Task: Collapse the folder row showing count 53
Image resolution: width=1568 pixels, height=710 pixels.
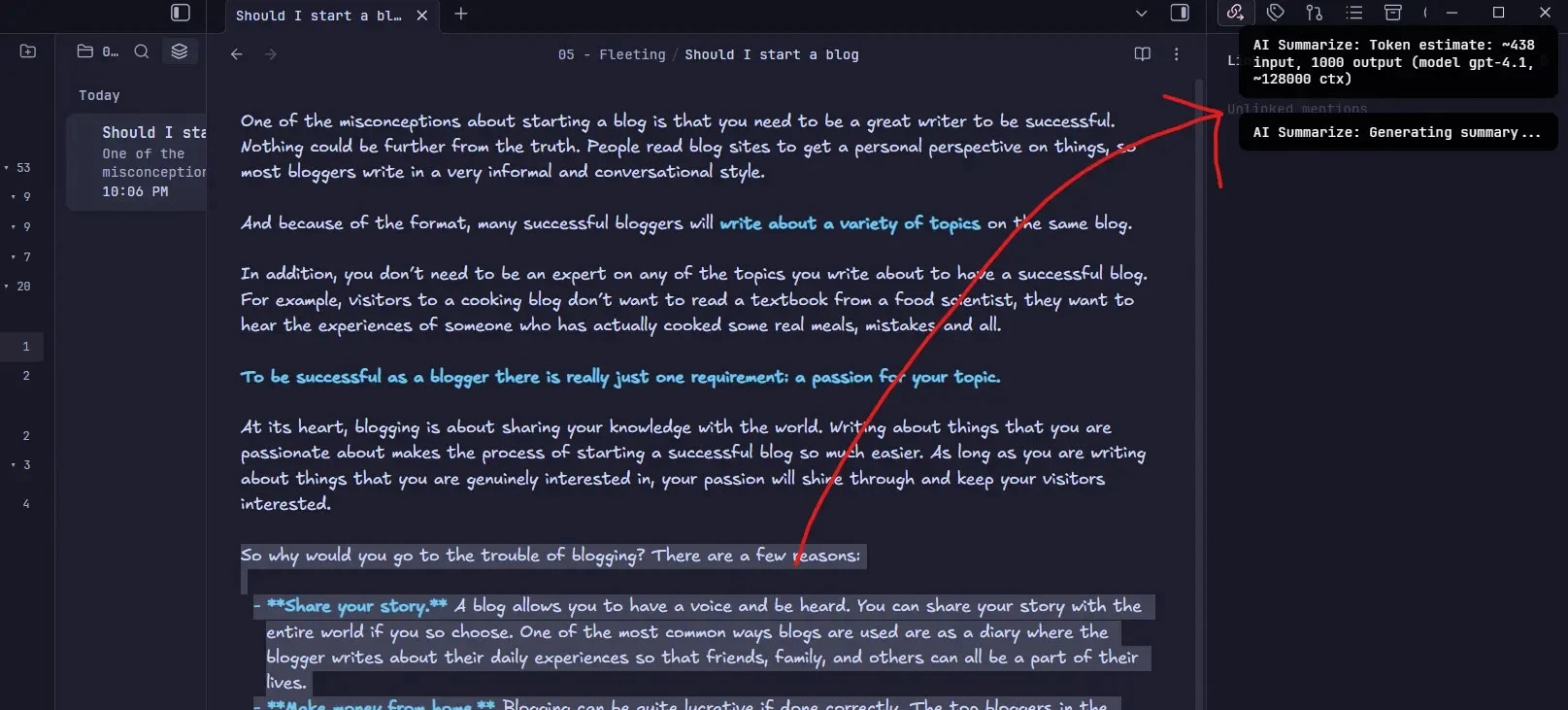Action: [x=8, y=168]
